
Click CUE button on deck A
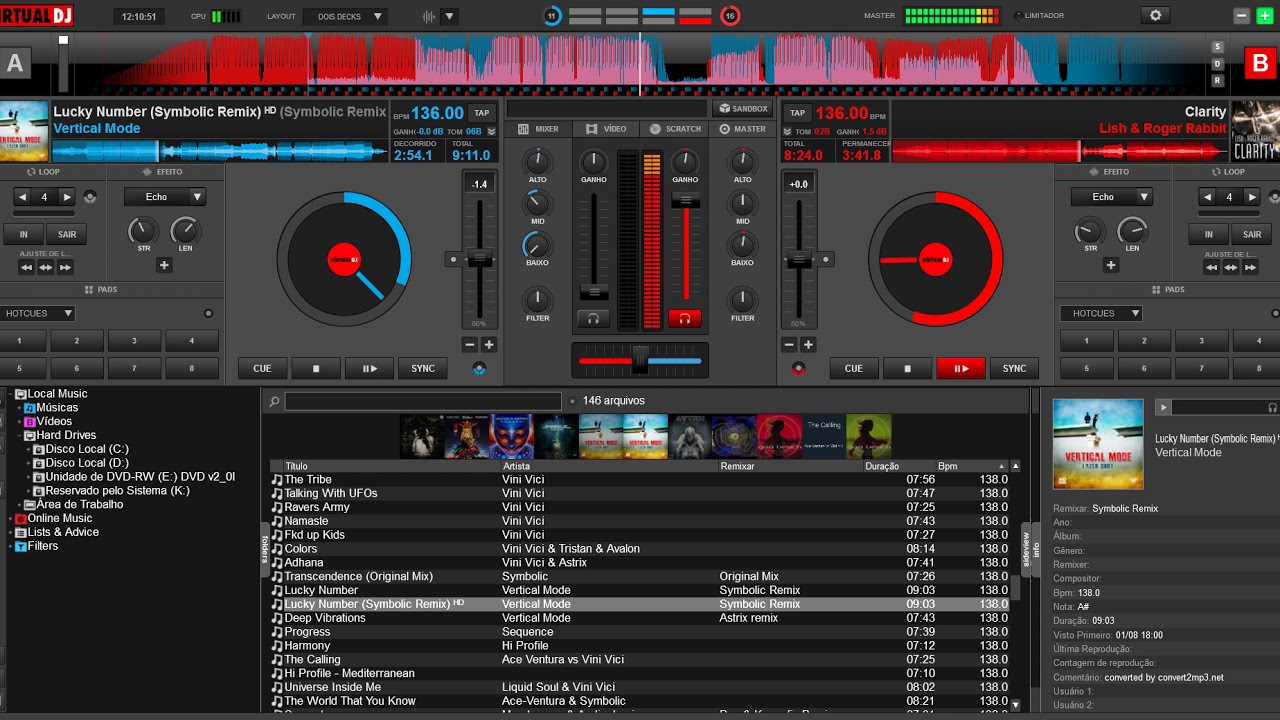(262, 368)
